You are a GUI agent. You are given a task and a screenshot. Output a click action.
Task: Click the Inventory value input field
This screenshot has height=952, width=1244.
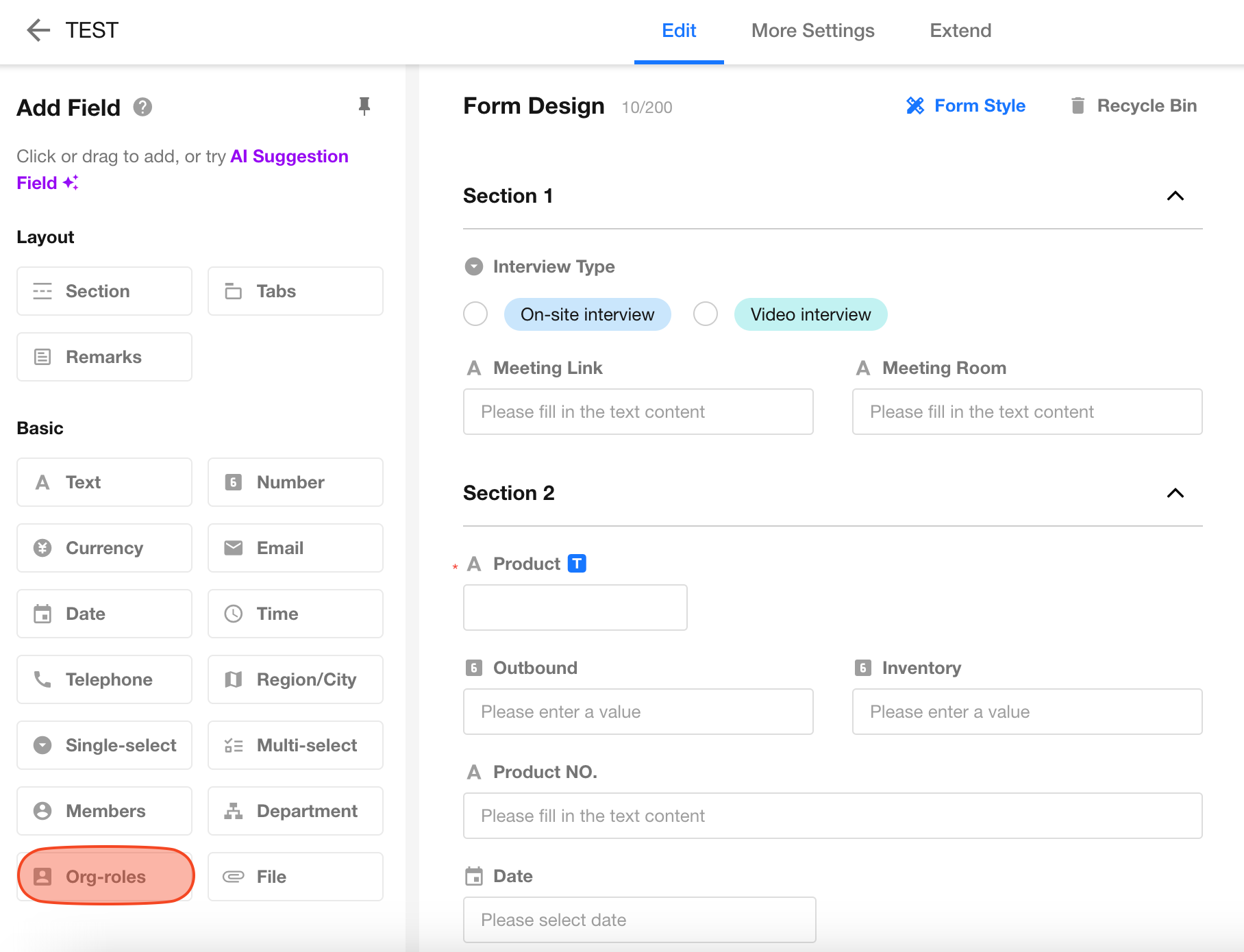coord(1027,712)
